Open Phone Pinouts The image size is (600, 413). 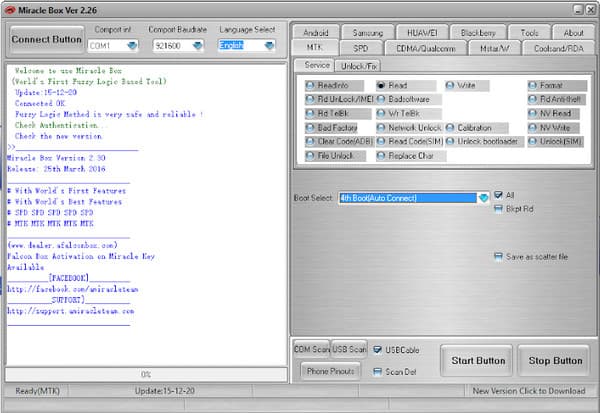[x=330, y=371]
